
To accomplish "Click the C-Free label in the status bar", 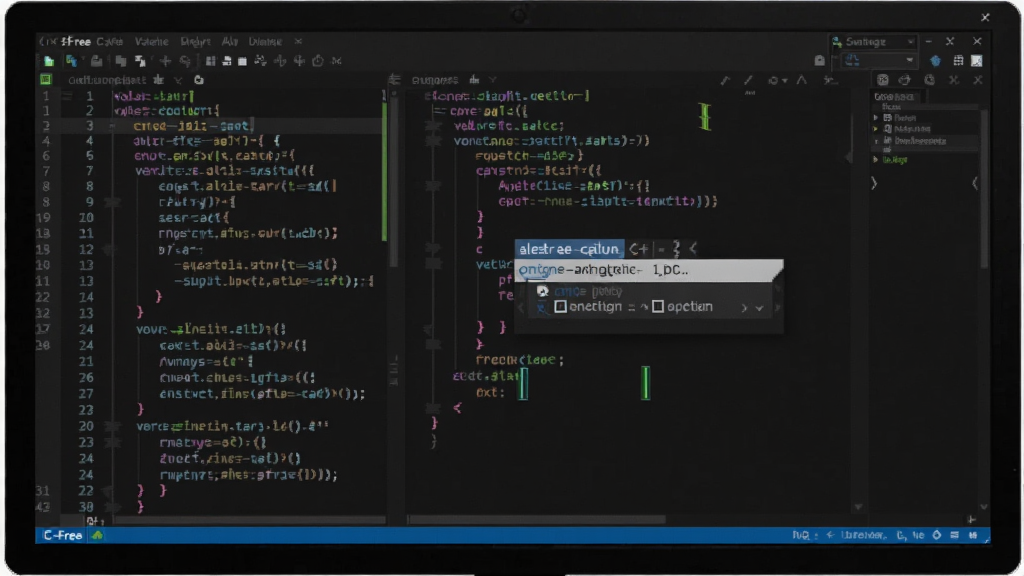I will [x=63, y=536].
